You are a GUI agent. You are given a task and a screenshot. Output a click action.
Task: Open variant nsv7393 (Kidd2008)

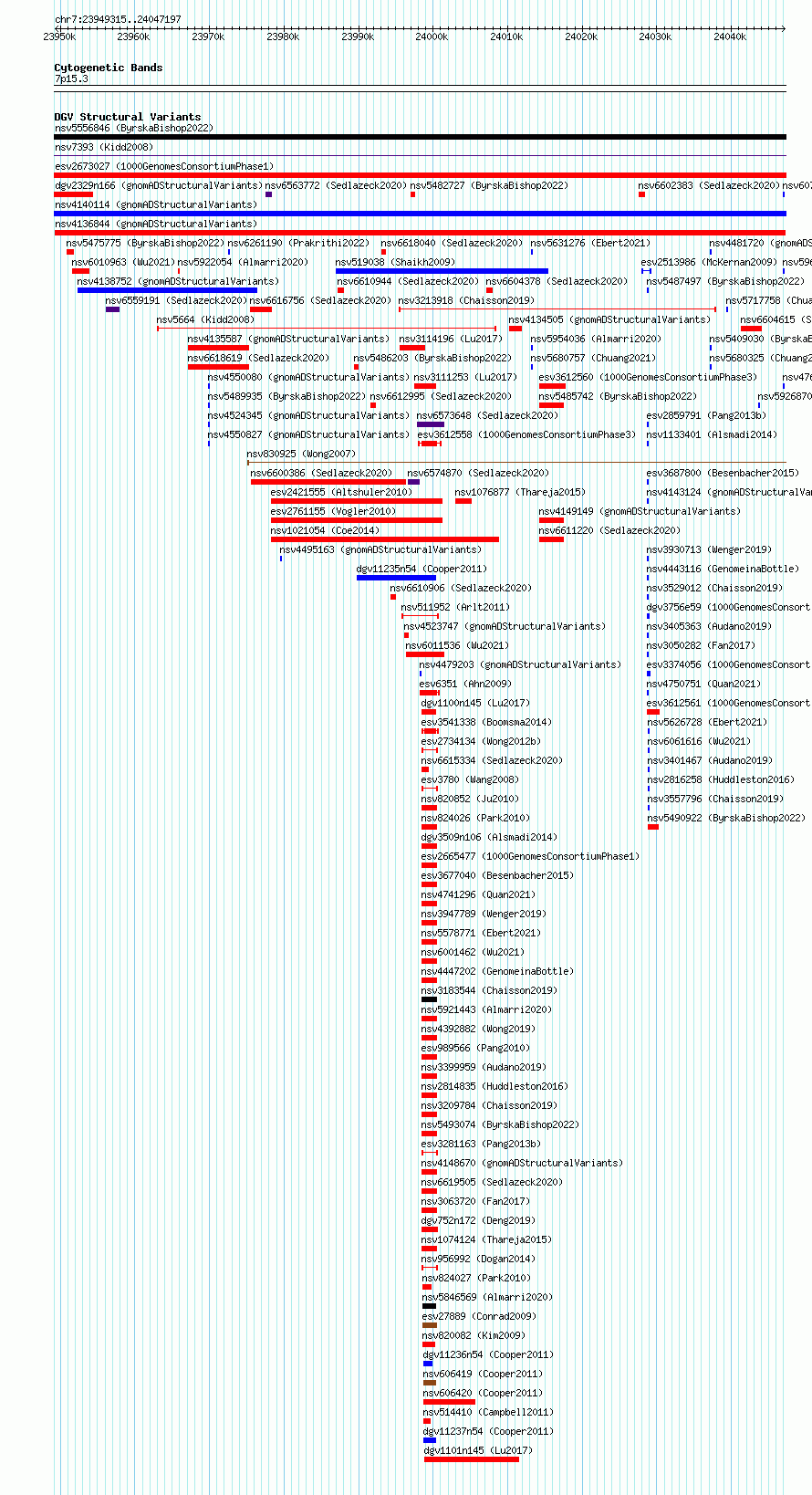click(x=104, y=147)
